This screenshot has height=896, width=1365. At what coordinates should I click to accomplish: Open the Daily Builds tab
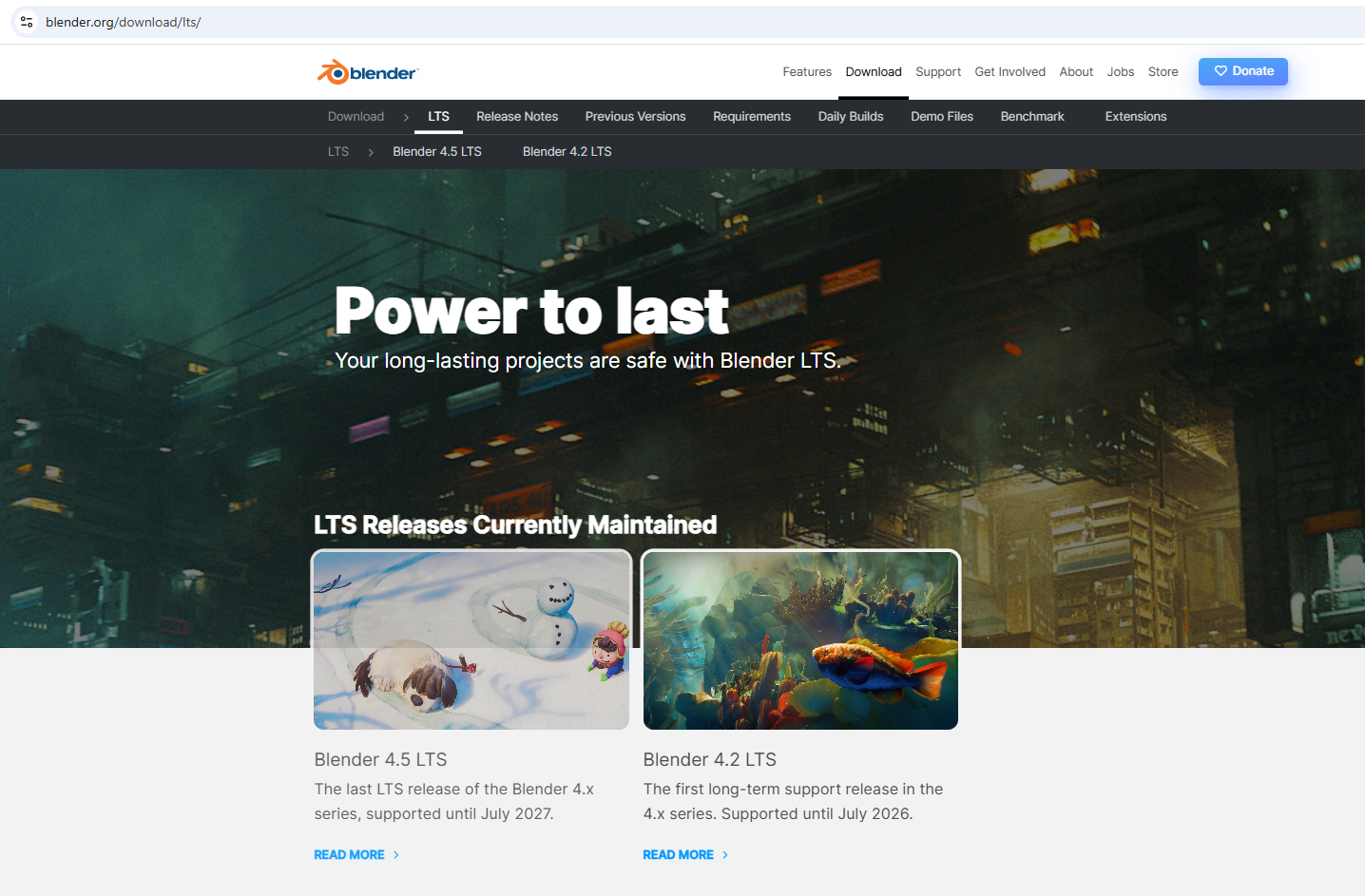click(x=851, y=117)
